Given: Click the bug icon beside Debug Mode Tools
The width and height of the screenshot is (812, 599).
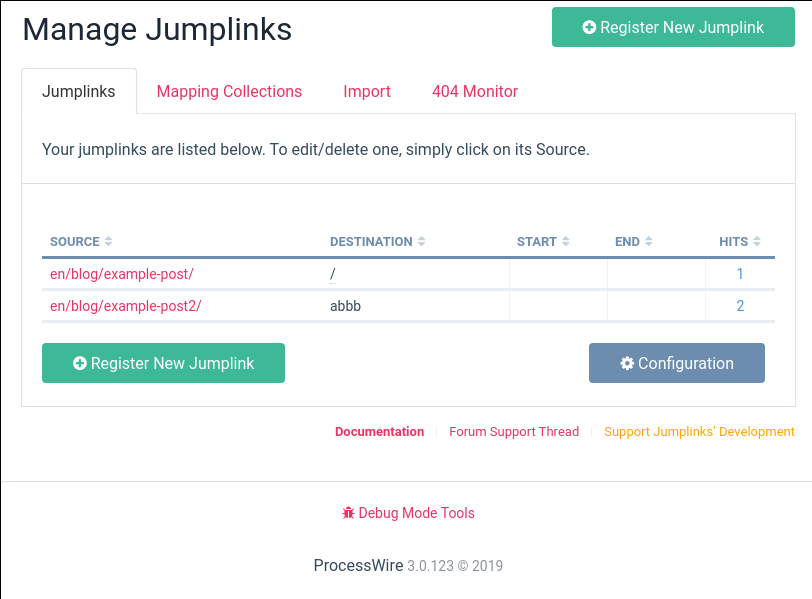Looking at the screenshot, I should pos(348,513).
